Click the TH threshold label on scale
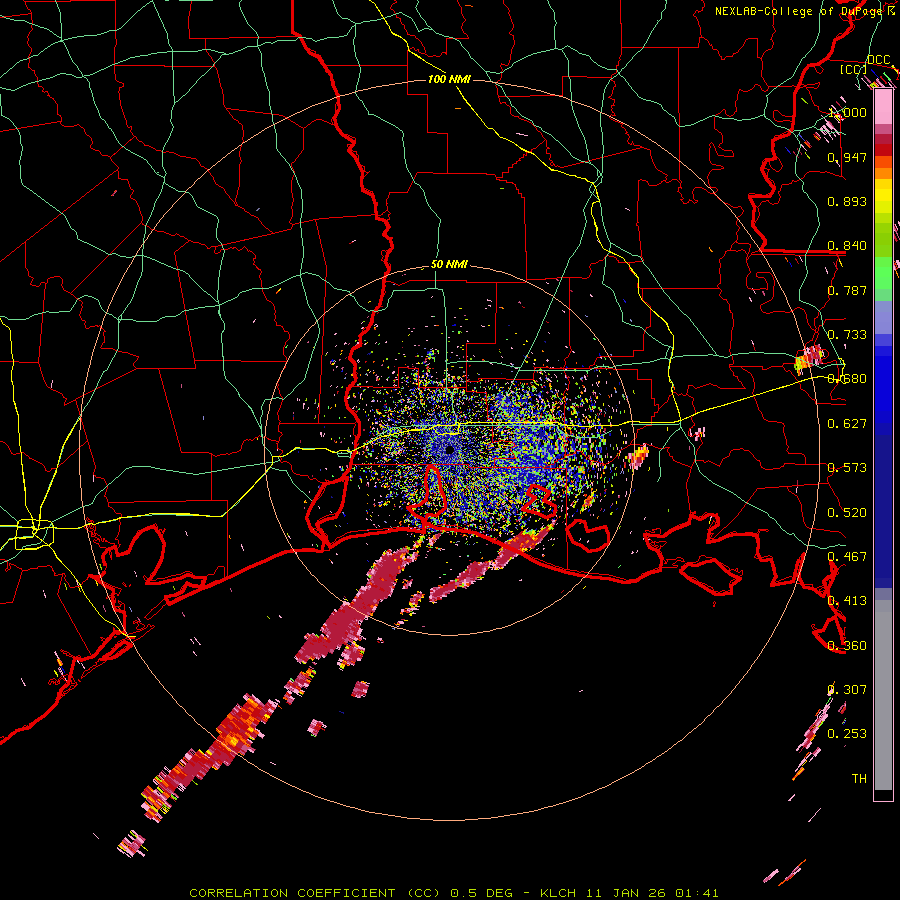Screen dimensions: 900x900 [x=859, y=779]
